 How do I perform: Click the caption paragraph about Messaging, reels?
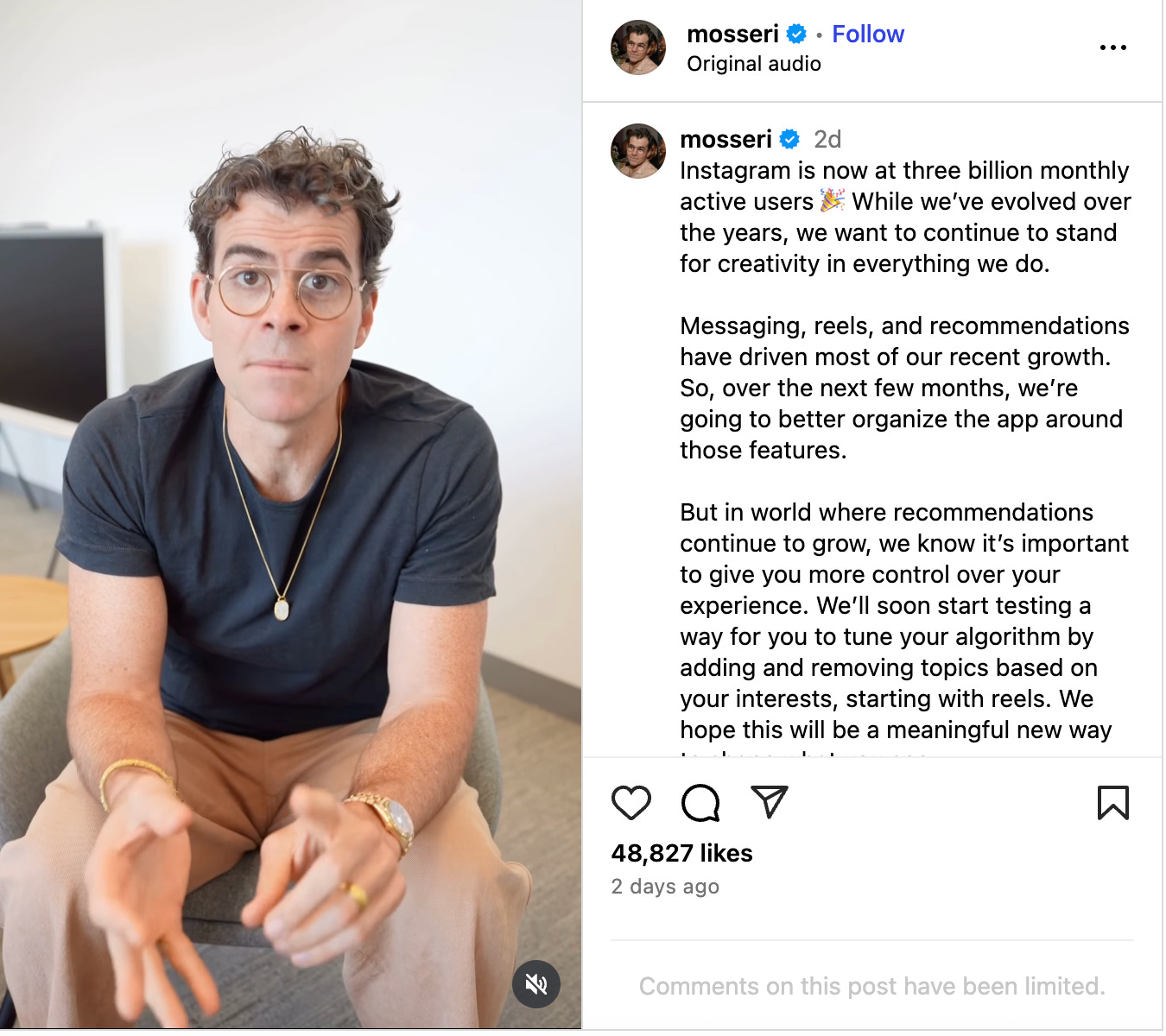pyautogui.click(x=904, y=388)
